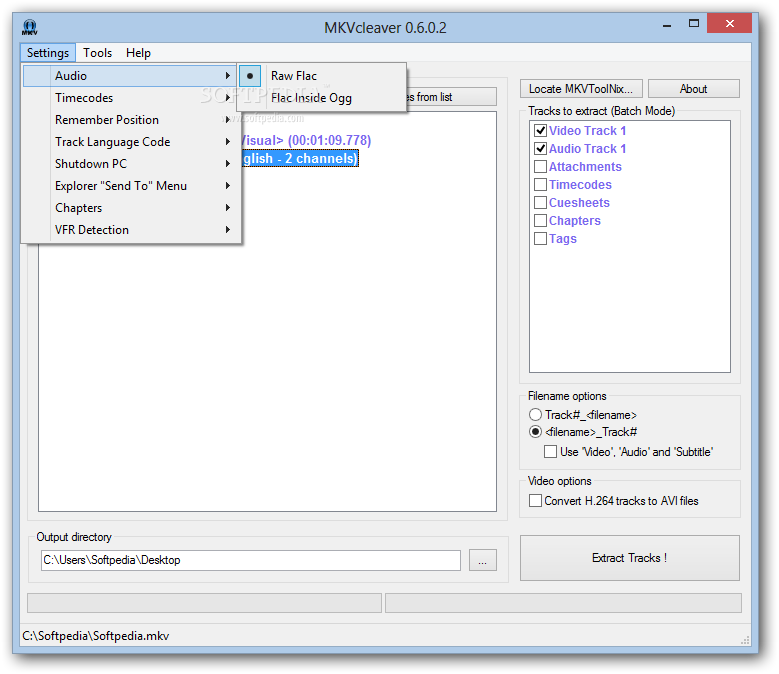Open the Tools menu
The image size is (779, 674).
97,53
